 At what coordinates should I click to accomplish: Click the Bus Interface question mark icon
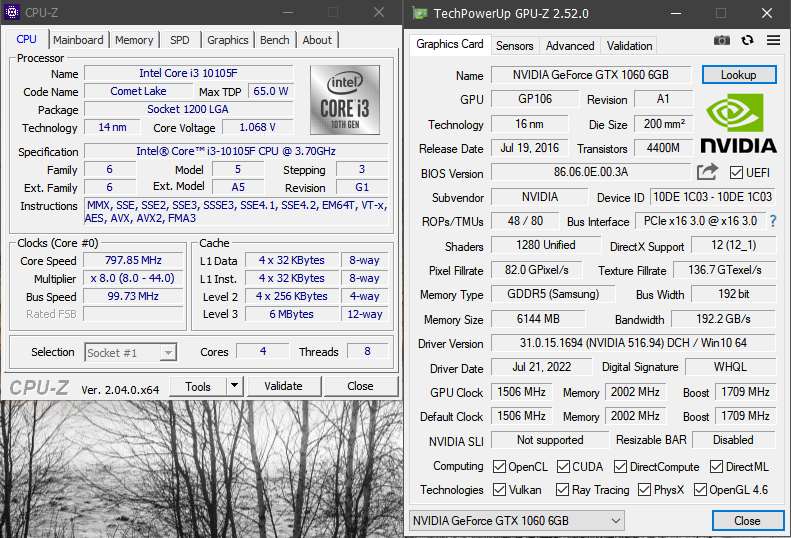pos(772,221)
